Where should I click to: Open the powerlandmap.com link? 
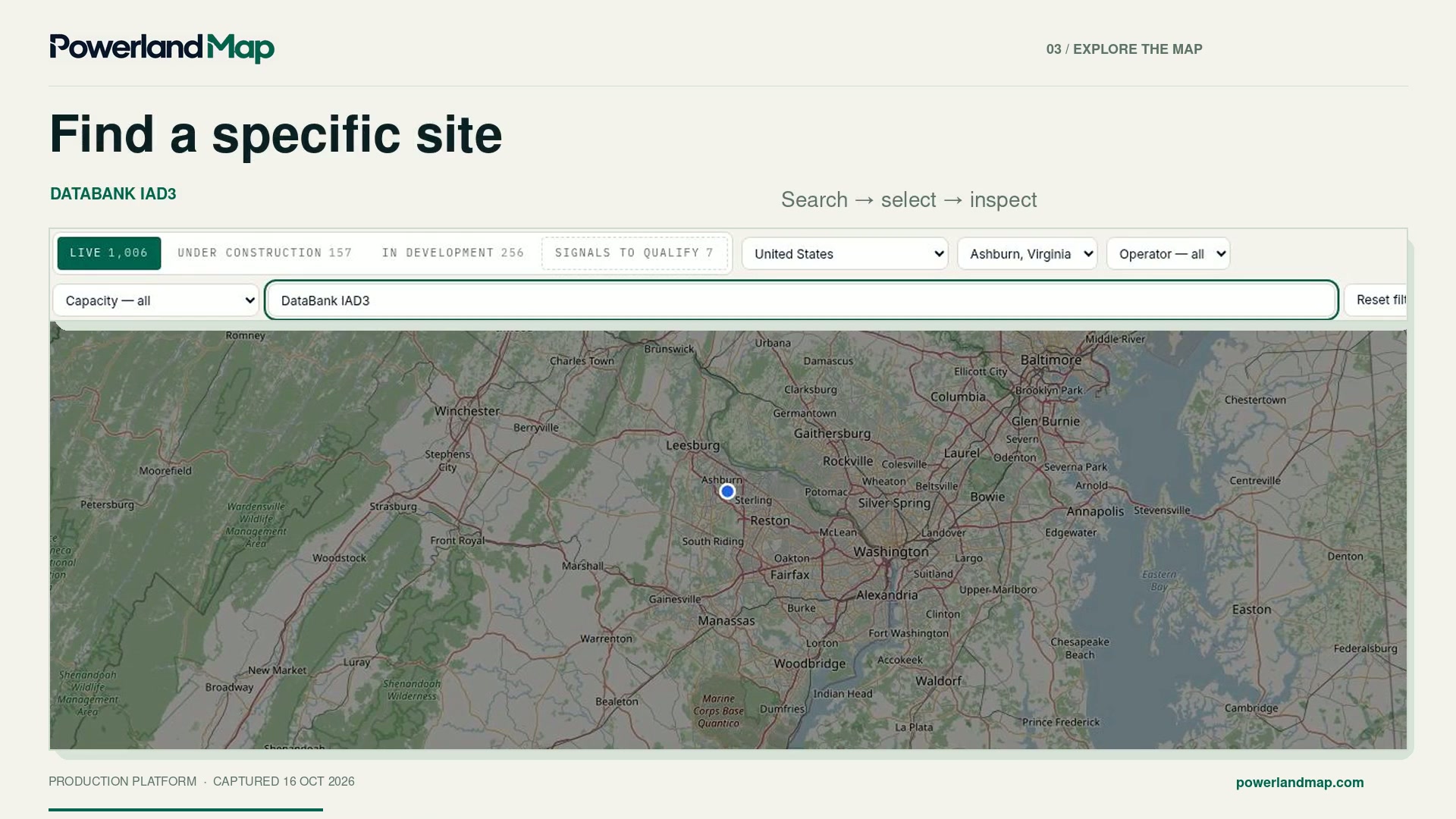1300,783
